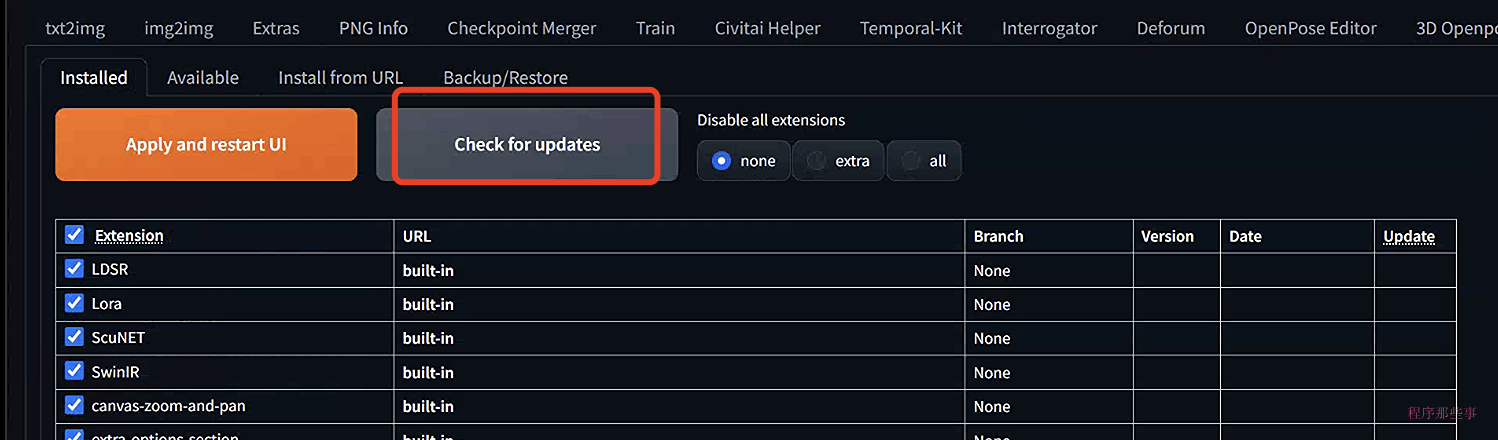Open the PNG Info tab

click(x=373, y=28)
